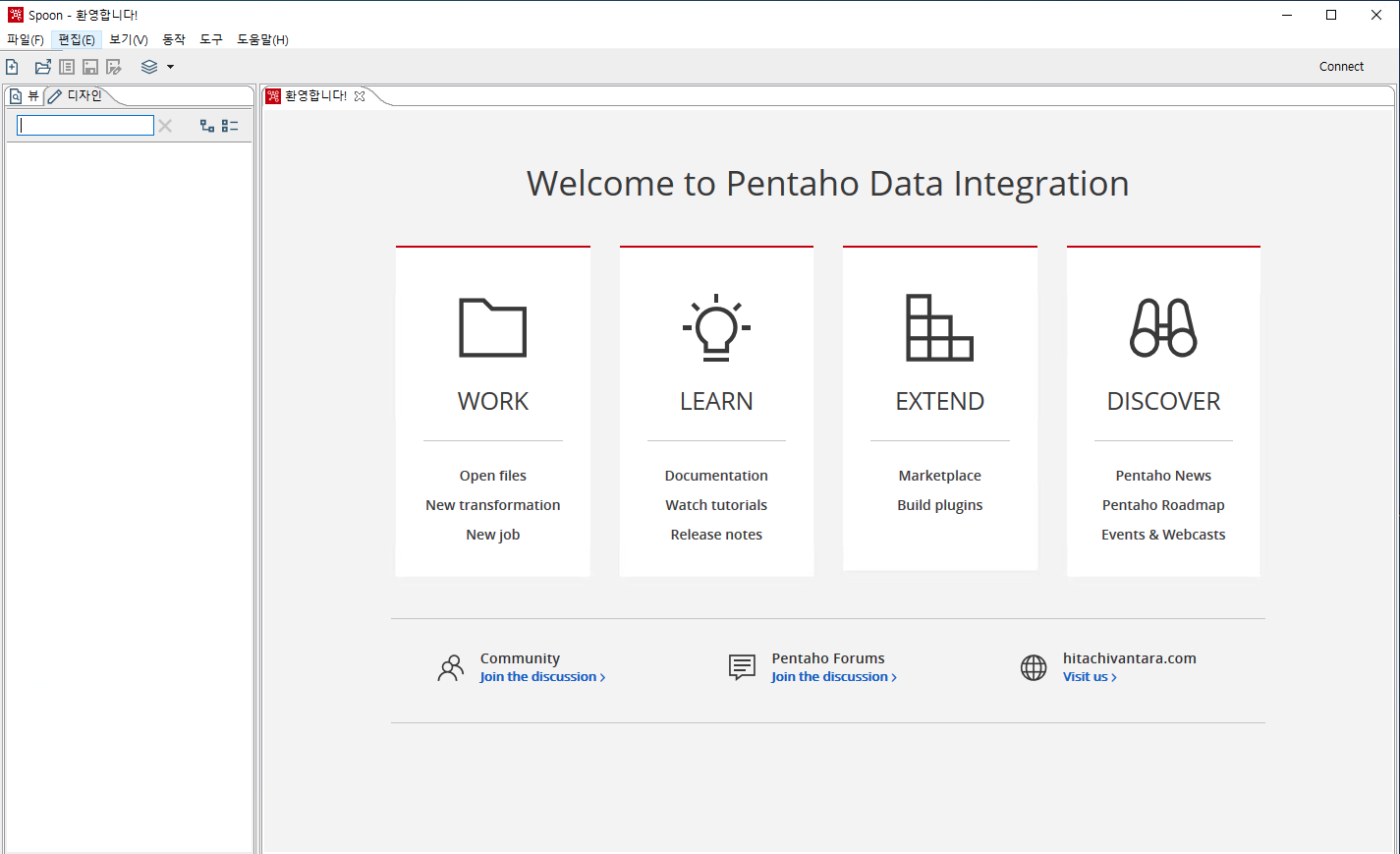
Task: Open the 편집(E) menu
Action: point(77,39)
